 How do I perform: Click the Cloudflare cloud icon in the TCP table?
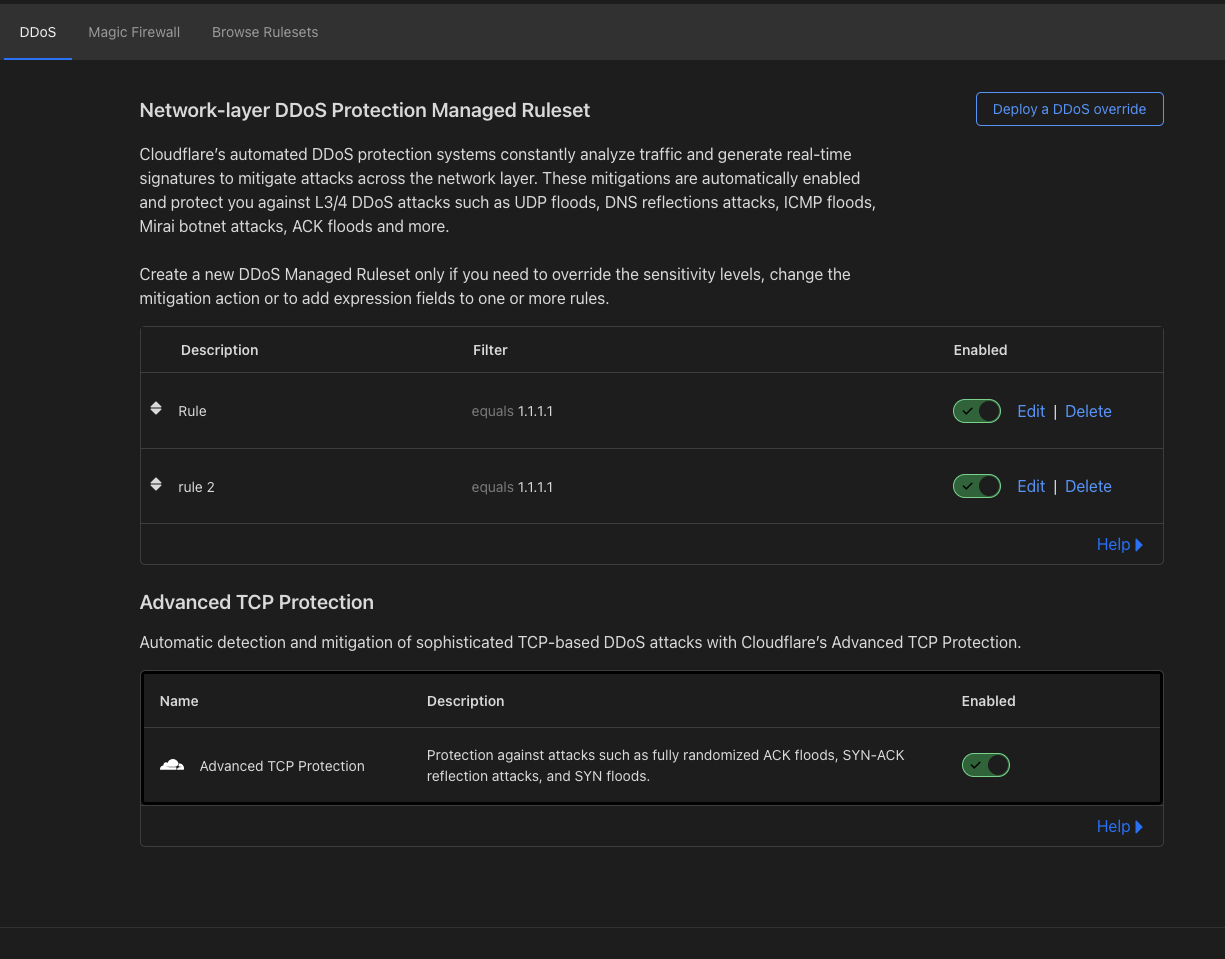pos(172,765)
